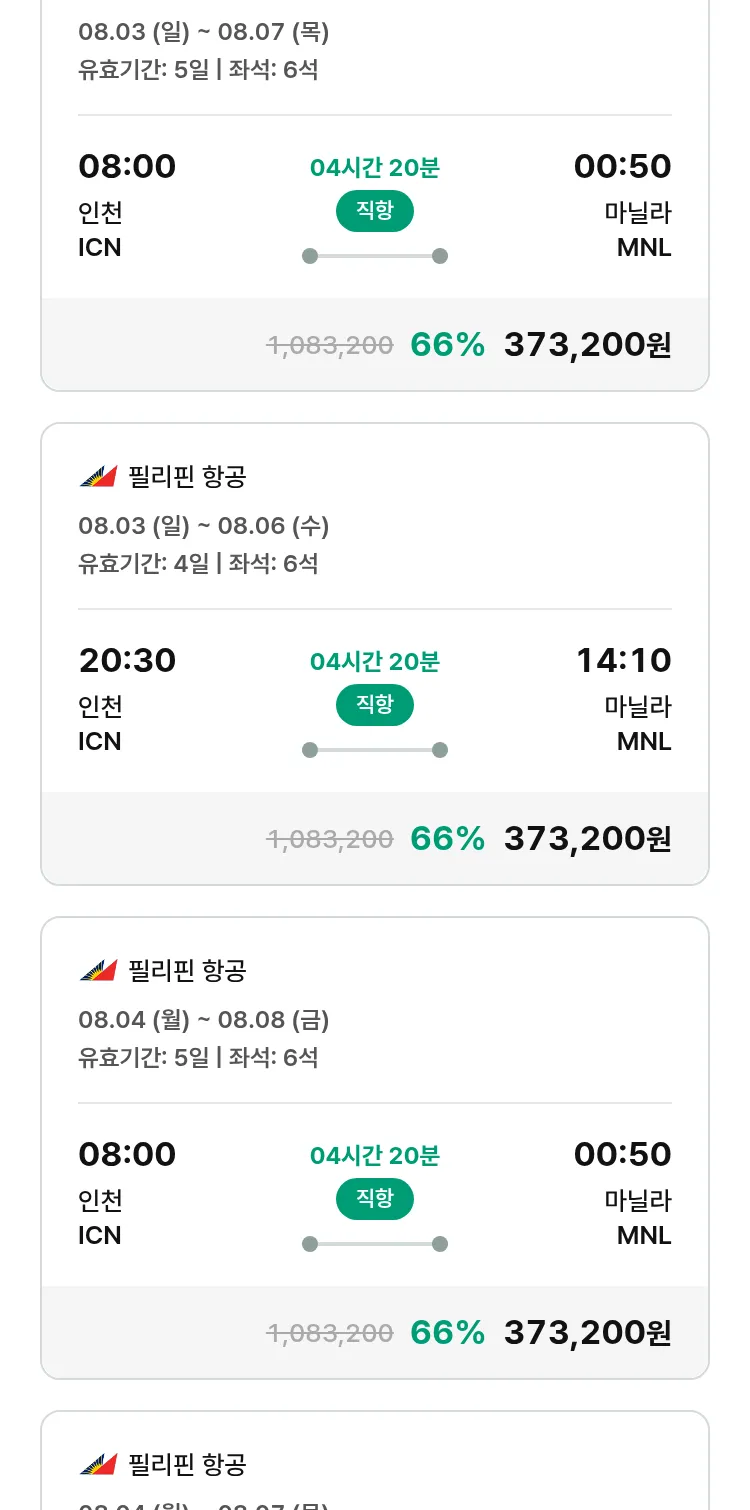Image resolution: width=750 pixels, height=1510 pixels.
Task: Tap the 직항 badge on the 20:30 flight
Action: [x=374, y=705]
